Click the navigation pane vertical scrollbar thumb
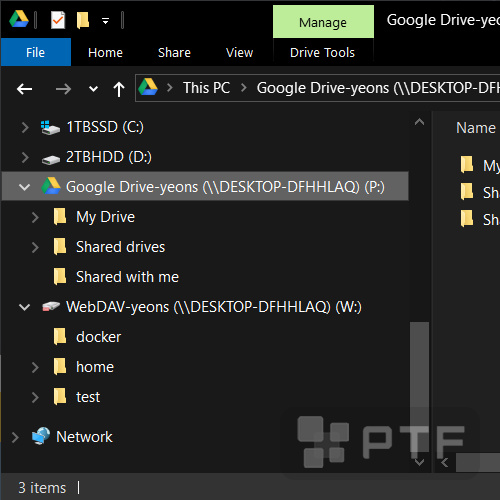The width and height of the screenshot is (500, 500). (419, 387)
